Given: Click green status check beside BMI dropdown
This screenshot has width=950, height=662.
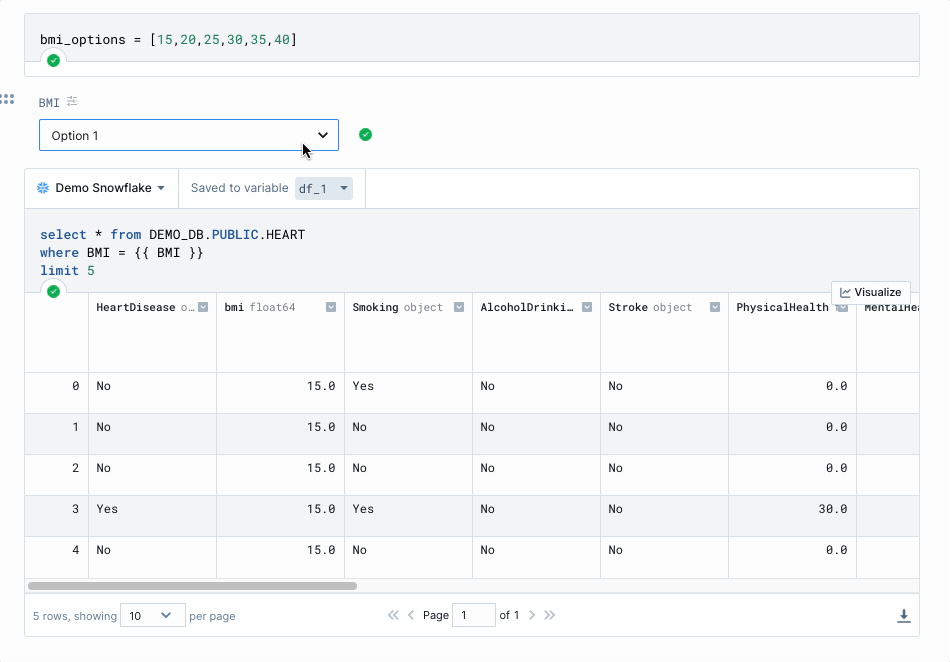Looking at the screenshot, I should click(x=365, y=134).
